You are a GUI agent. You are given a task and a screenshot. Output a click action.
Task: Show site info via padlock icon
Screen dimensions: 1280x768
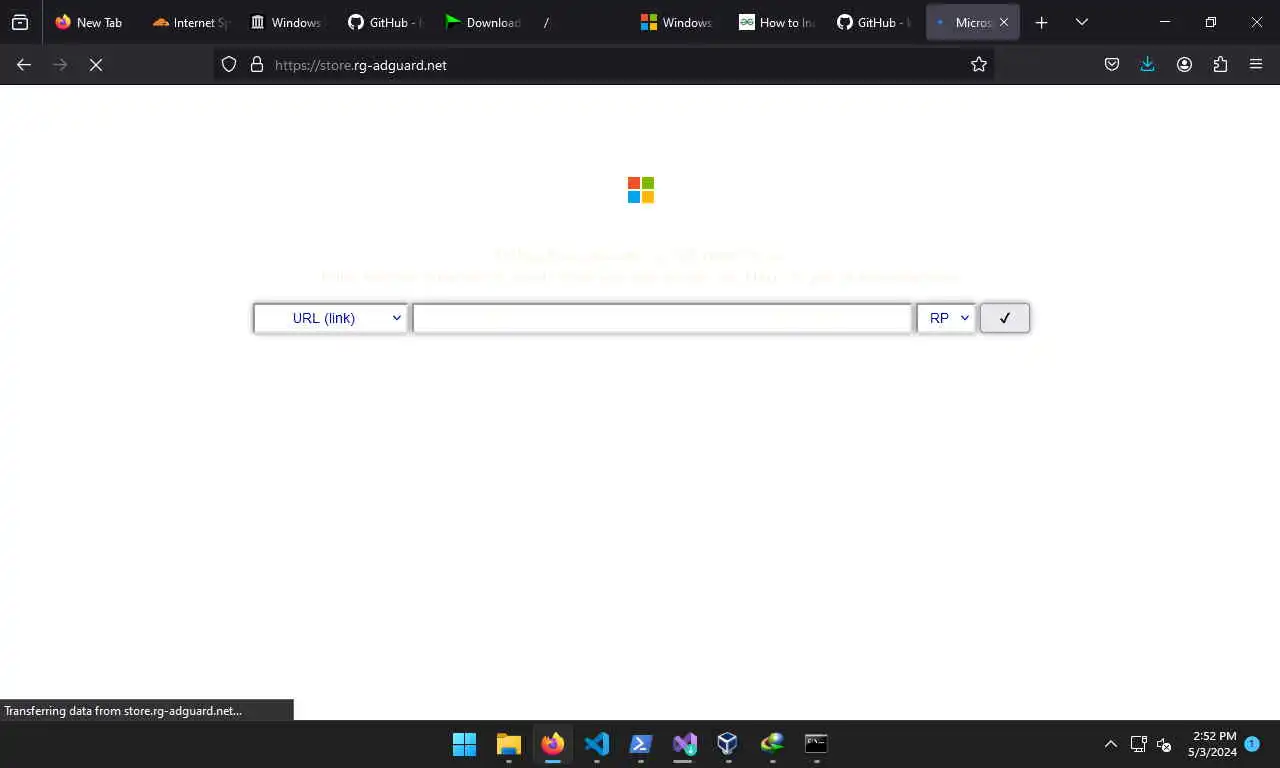click(x=256, y=65)
